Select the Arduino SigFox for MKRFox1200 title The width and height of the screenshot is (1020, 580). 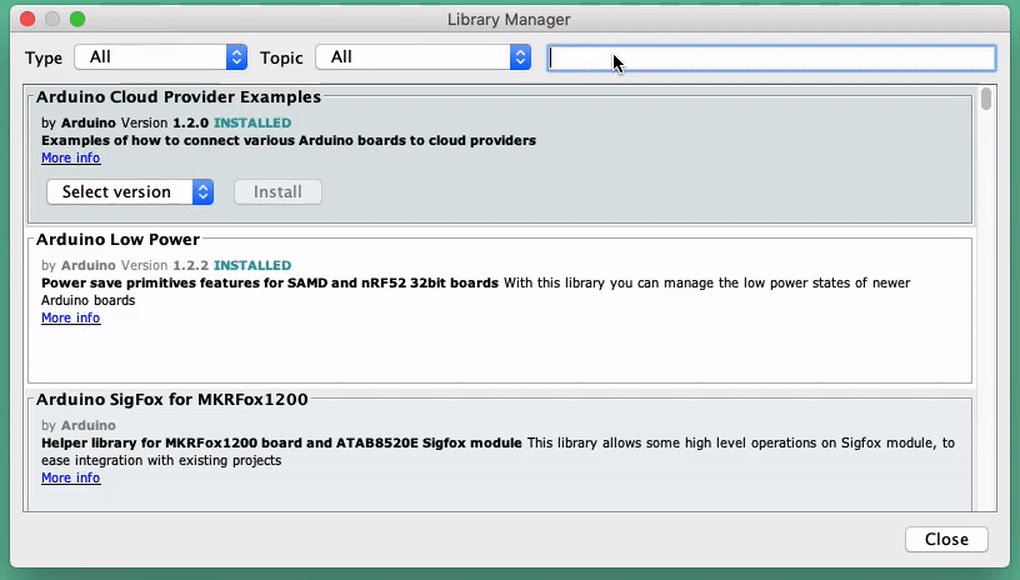(172, 399)
